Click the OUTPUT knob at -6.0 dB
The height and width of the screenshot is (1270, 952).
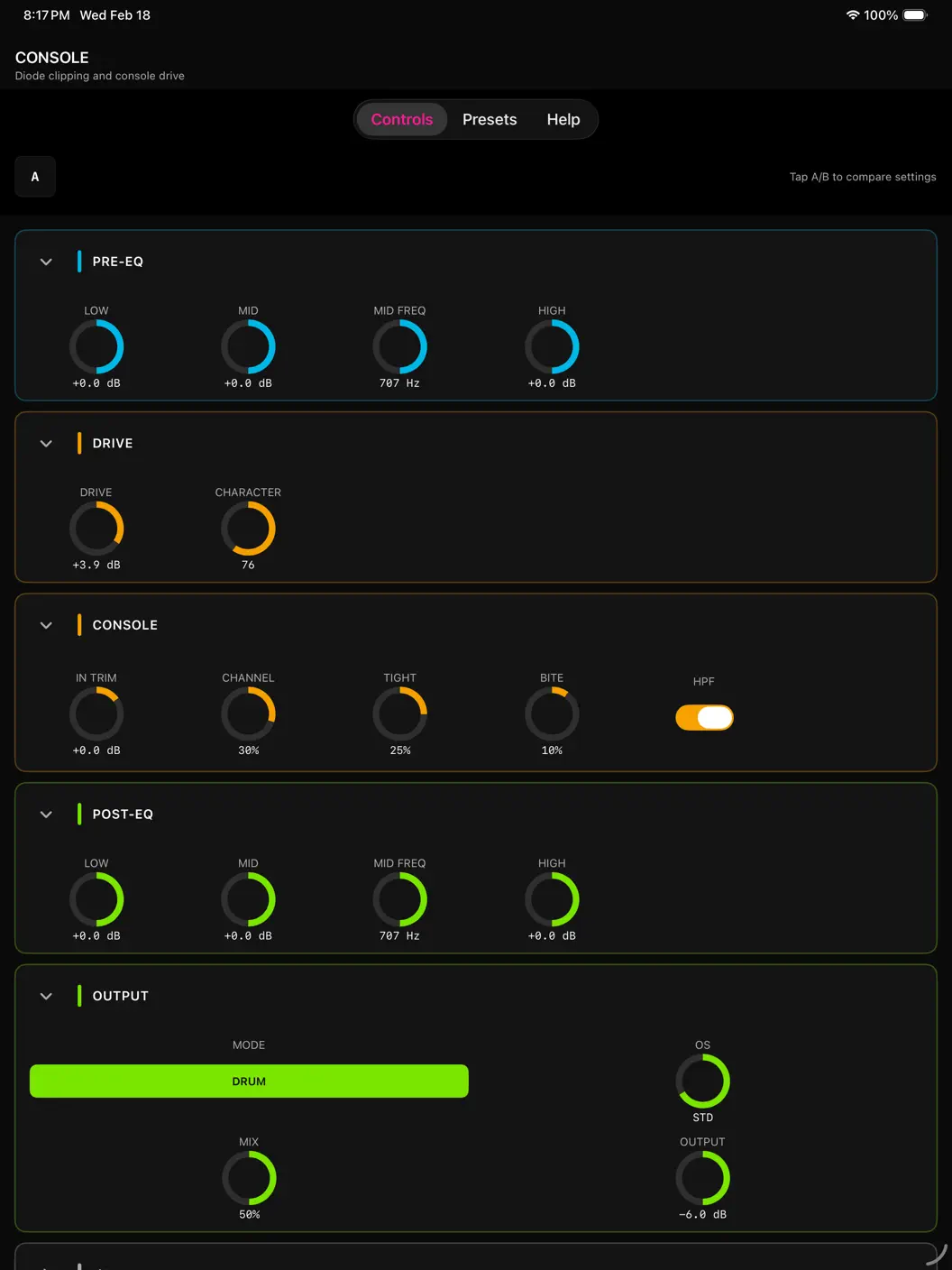pos(703,1178)
